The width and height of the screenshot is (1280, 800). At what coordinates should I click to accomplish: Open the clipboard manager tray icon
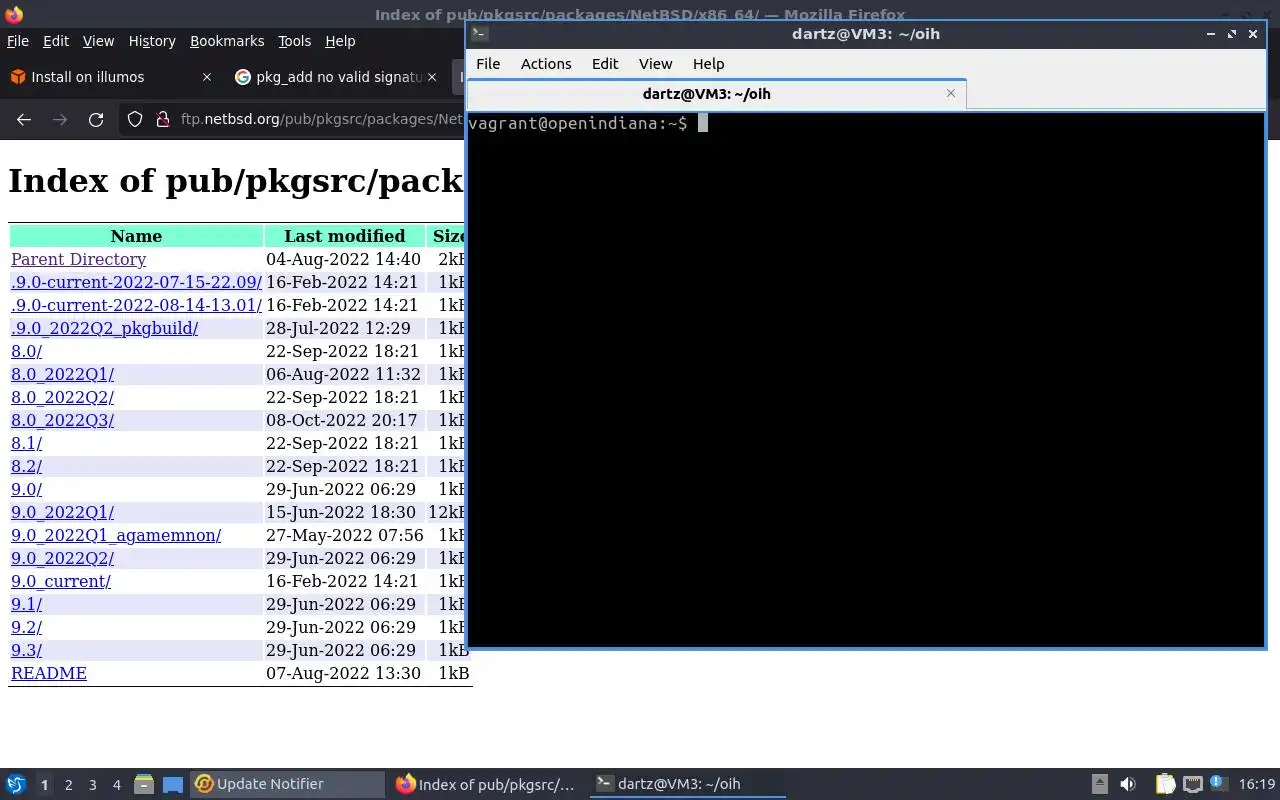click(1165, 784)
